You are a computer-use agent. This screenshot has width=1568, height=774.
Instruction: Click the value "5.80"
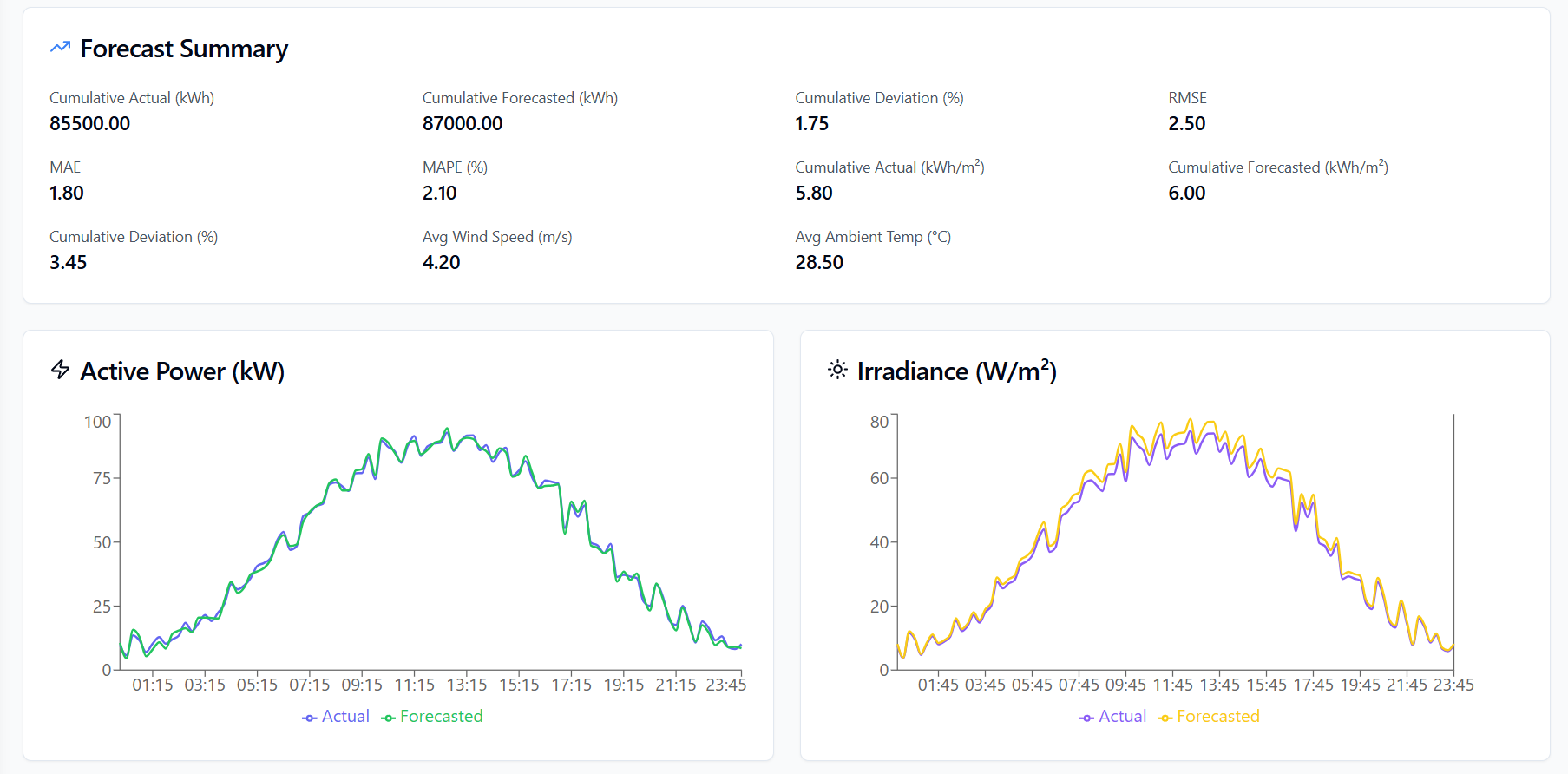click(x=814, y=193)
